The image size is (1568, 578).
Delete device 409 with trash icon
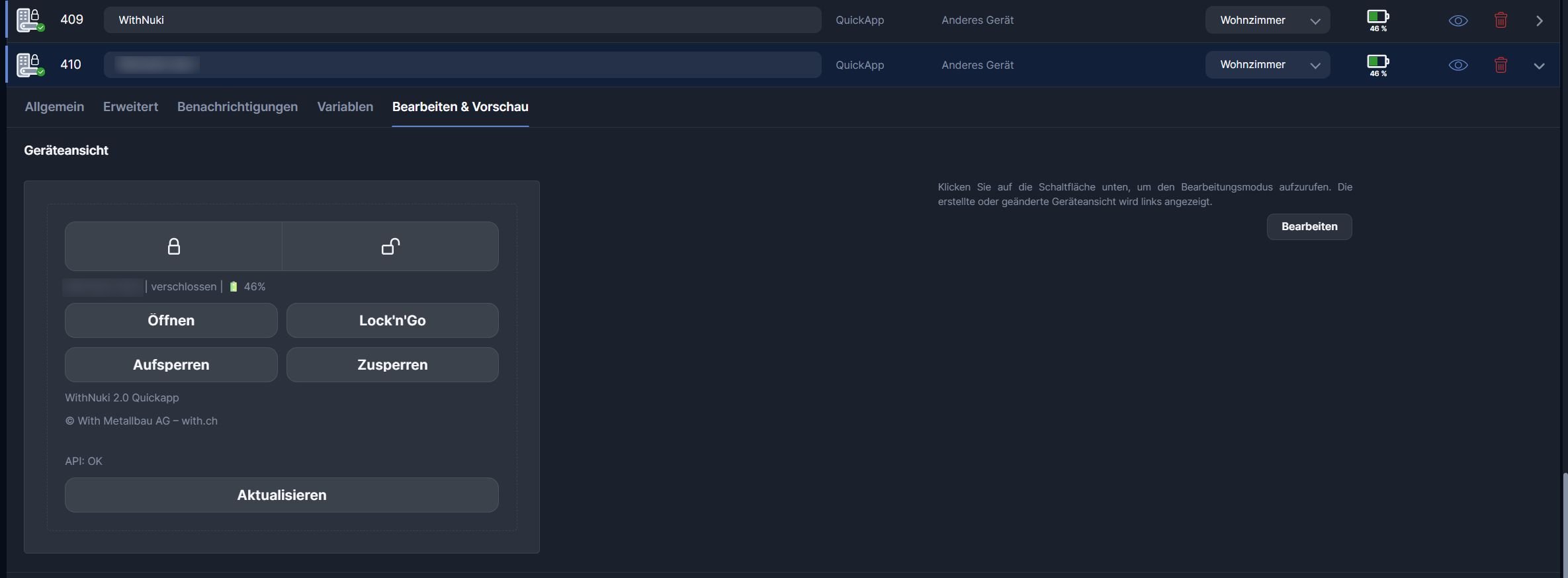click(1501, 21)
